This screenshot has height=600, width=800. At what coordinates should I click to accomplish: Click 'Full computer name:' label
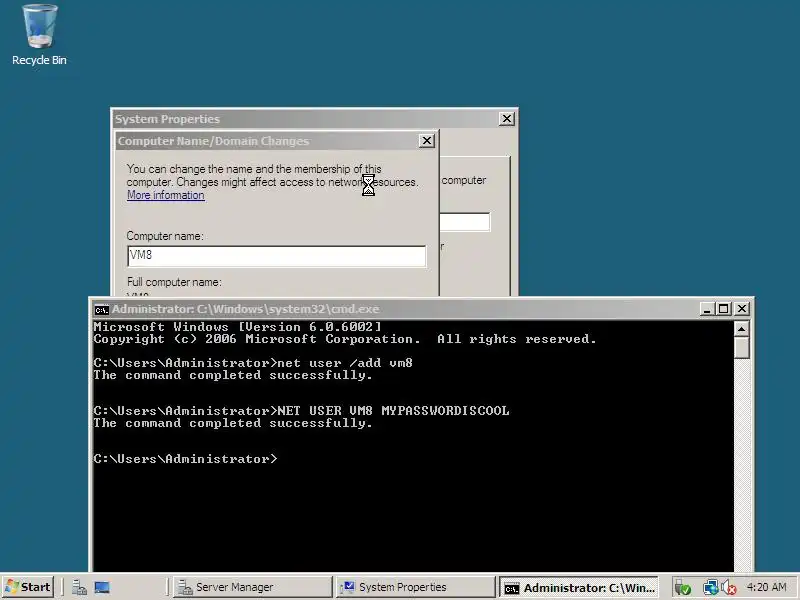coord(174,282)
